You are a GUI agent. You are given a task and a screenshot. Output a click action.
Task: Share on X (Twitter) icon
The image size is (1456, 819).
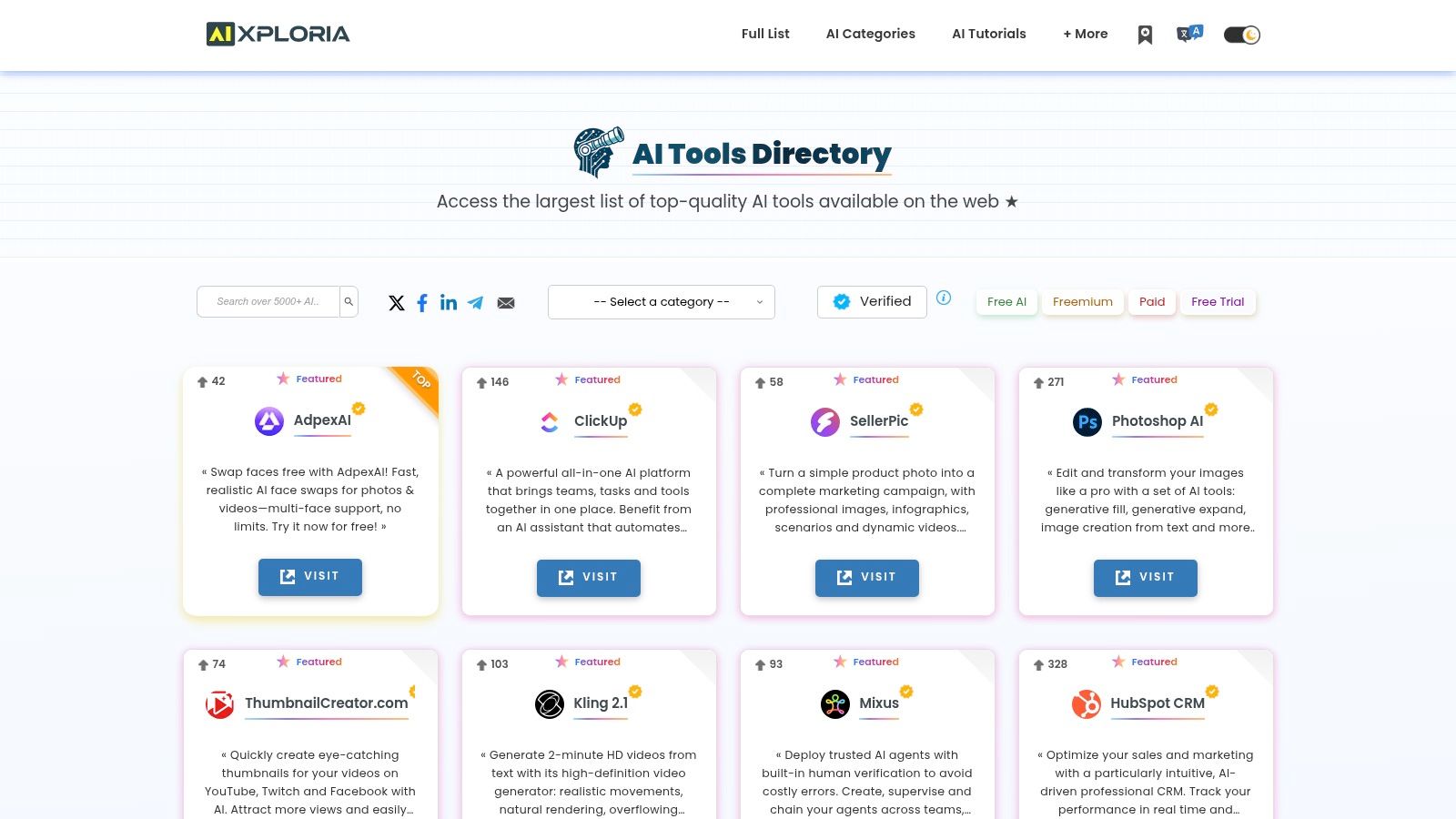point(397,303)
